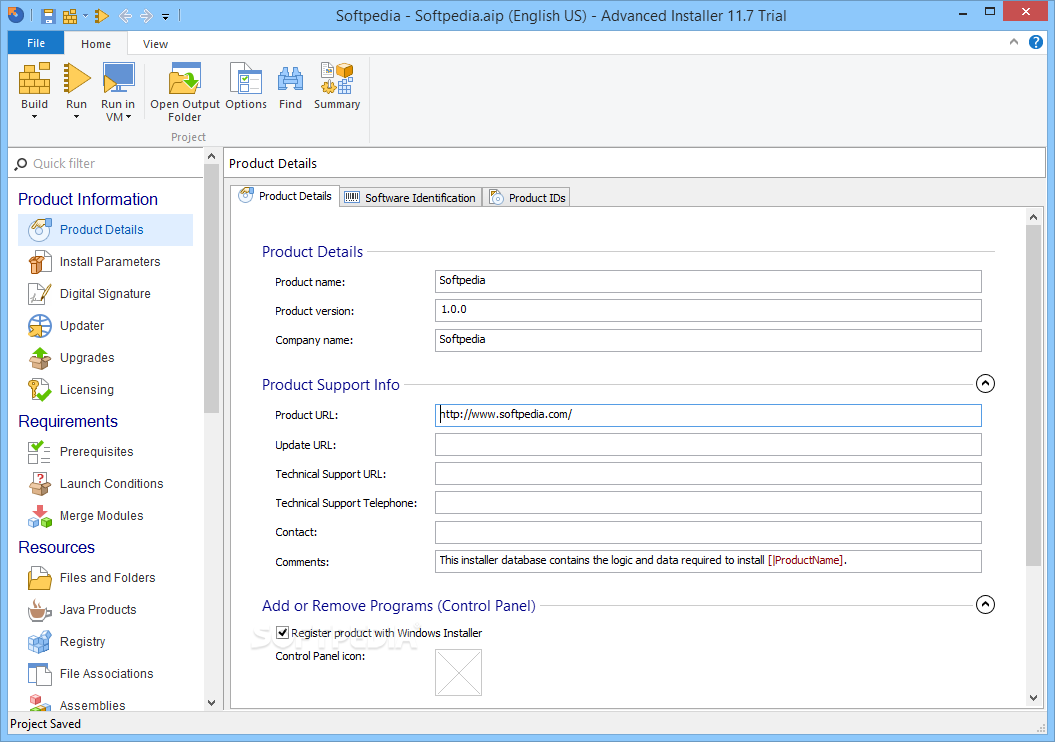1055x742 pixels.
Task: Open Files and Folders page
Action: click(106, 578)
